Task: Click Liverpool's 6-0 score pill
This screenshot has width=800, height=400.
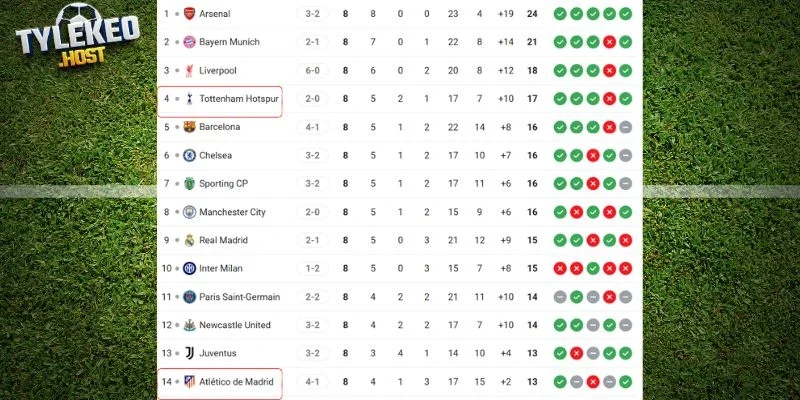Action: (x=312, y=71)
